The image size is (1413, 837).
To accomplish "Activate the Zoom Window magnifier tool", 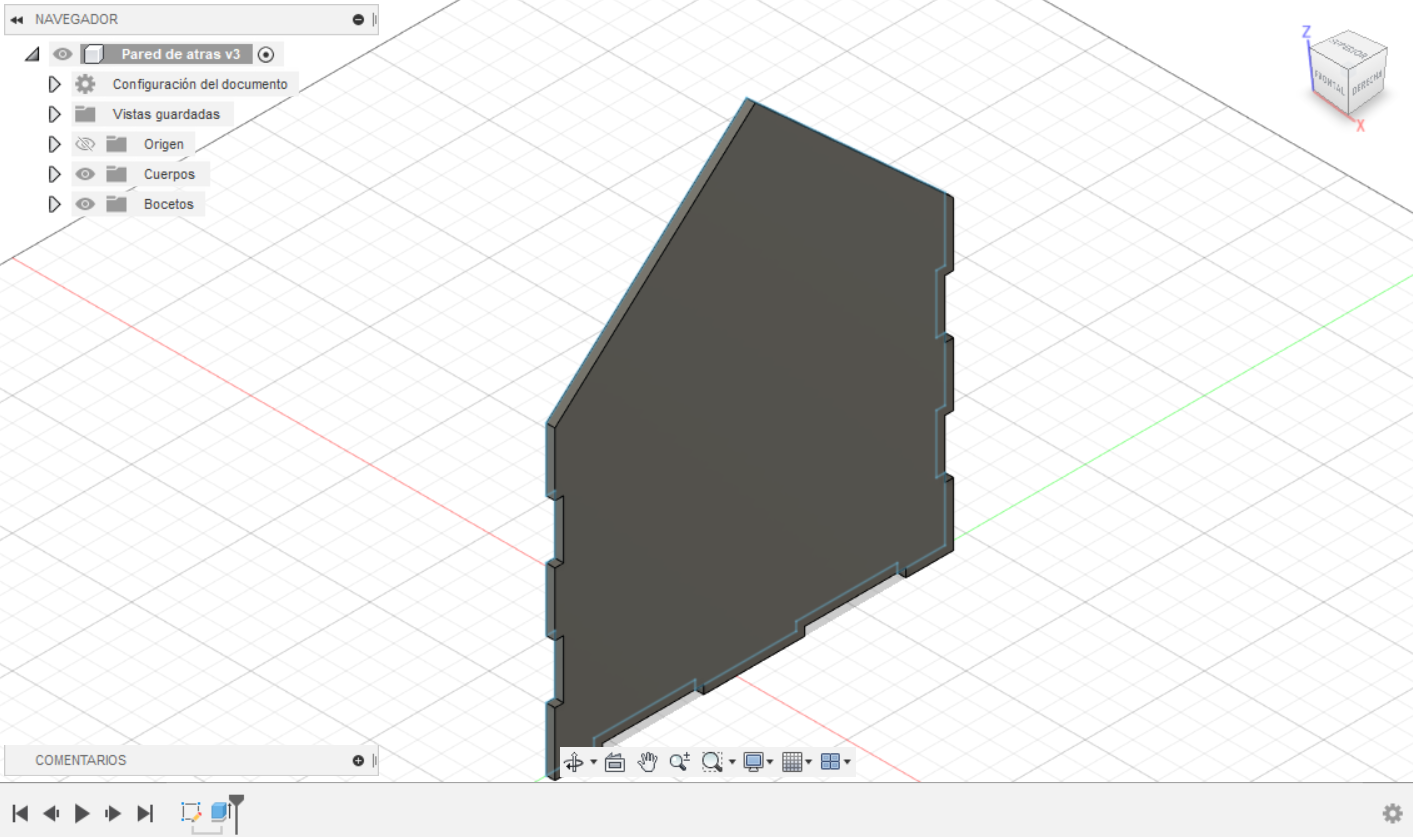I will [x=712, y=762].
